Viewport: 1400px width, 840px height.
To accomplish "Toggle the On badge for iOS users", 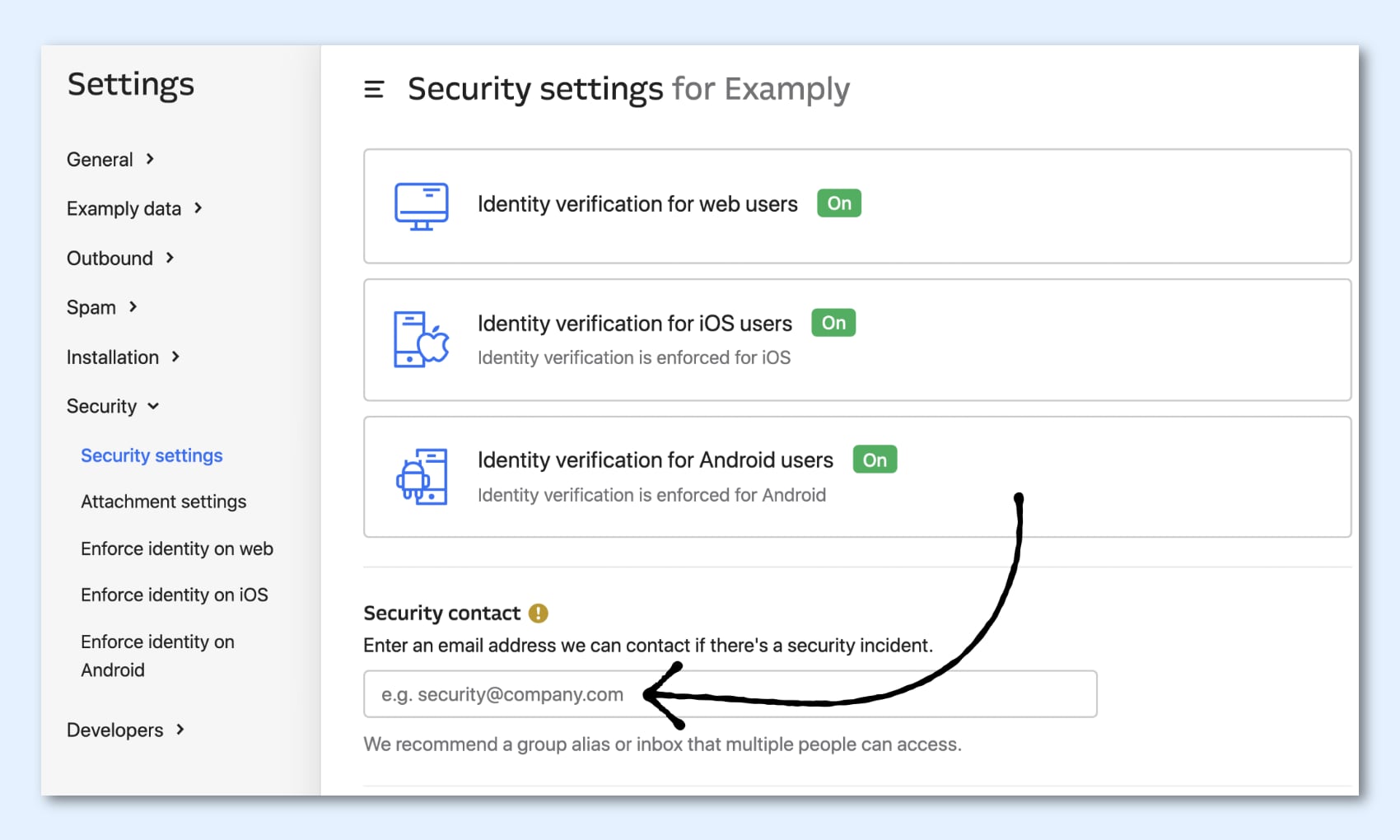I will (x=833, y=323).
